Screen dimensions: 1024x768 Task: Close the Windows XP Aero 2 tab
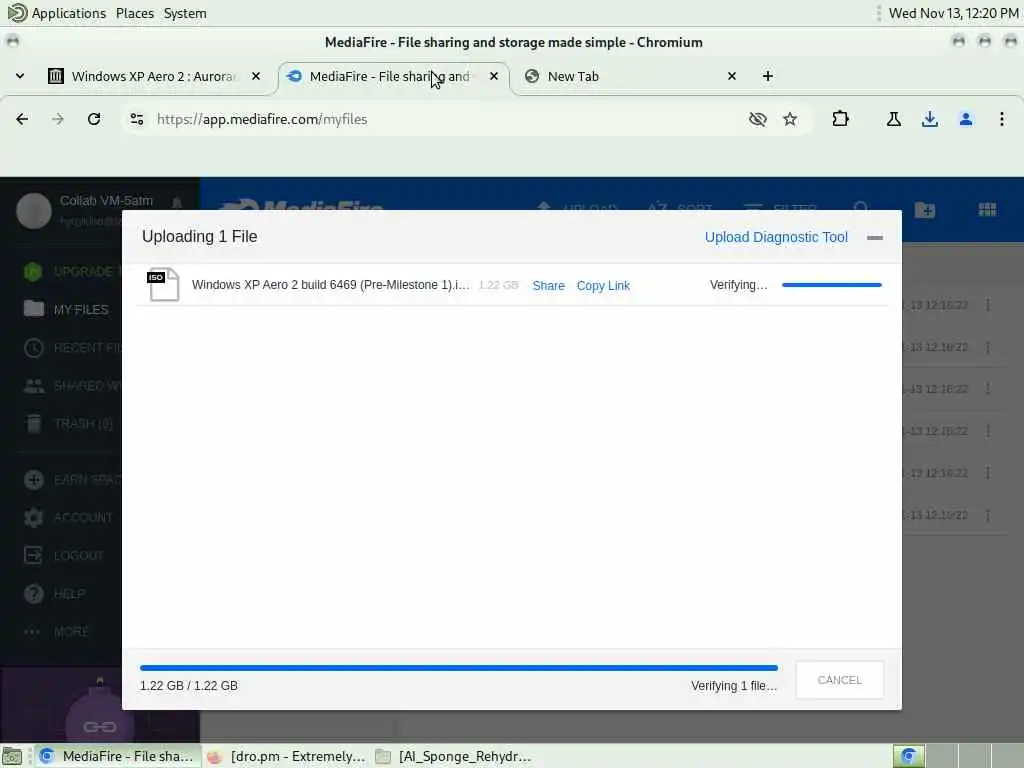[x=256, y=76]
